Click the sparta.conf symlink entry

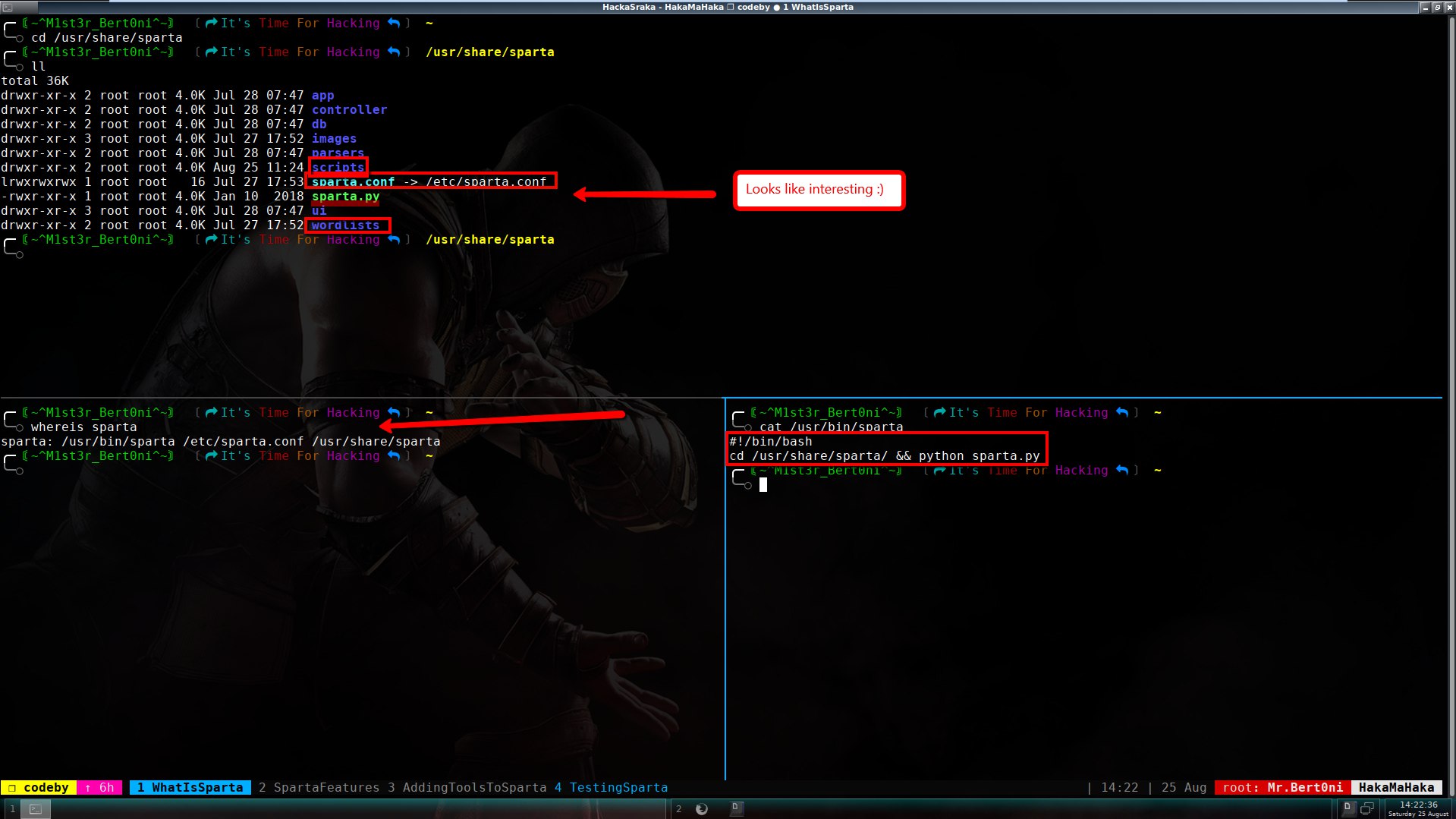429,182
